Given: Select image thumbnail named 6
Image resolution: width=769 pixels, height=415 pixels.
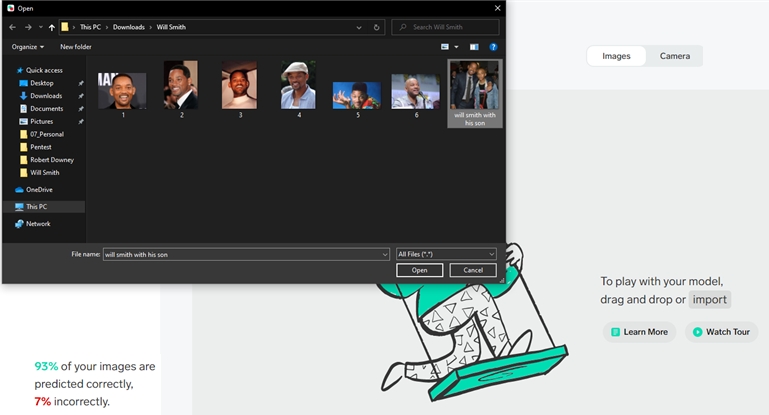Looking at the screenshot, I should [x=416, y=91].
